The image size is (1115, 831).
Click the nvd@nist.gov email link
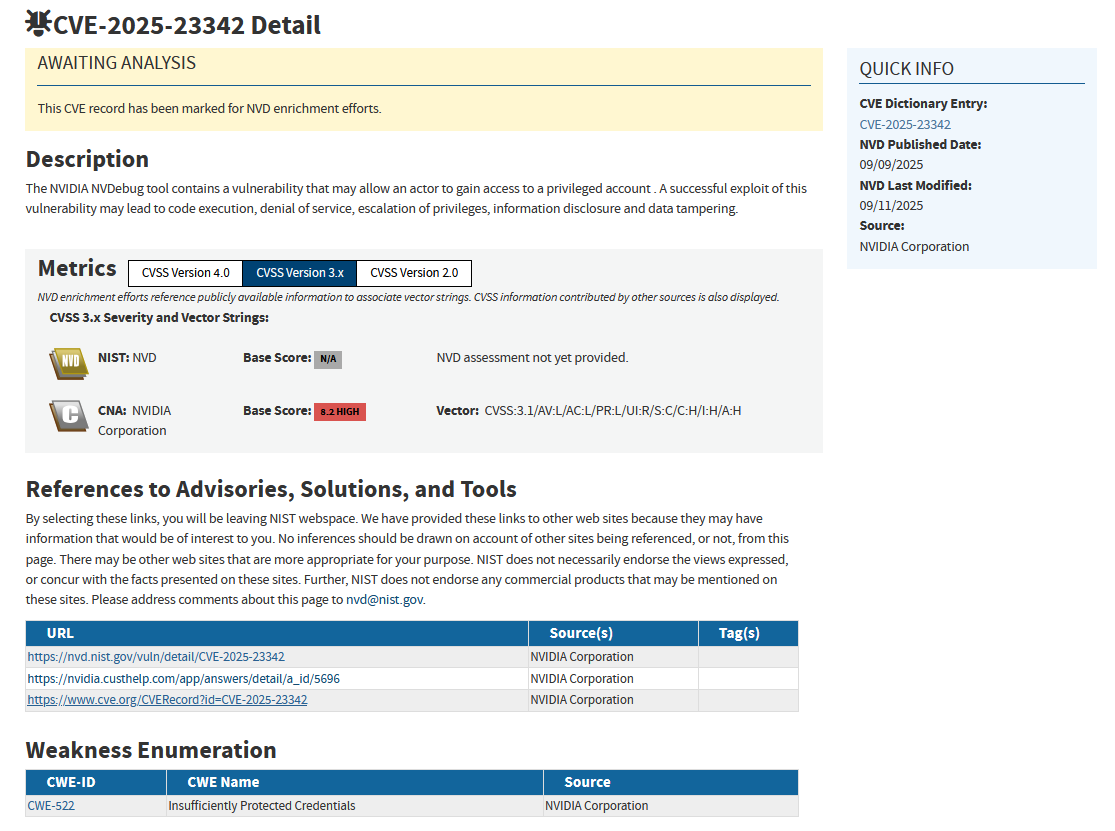[385, 600]
